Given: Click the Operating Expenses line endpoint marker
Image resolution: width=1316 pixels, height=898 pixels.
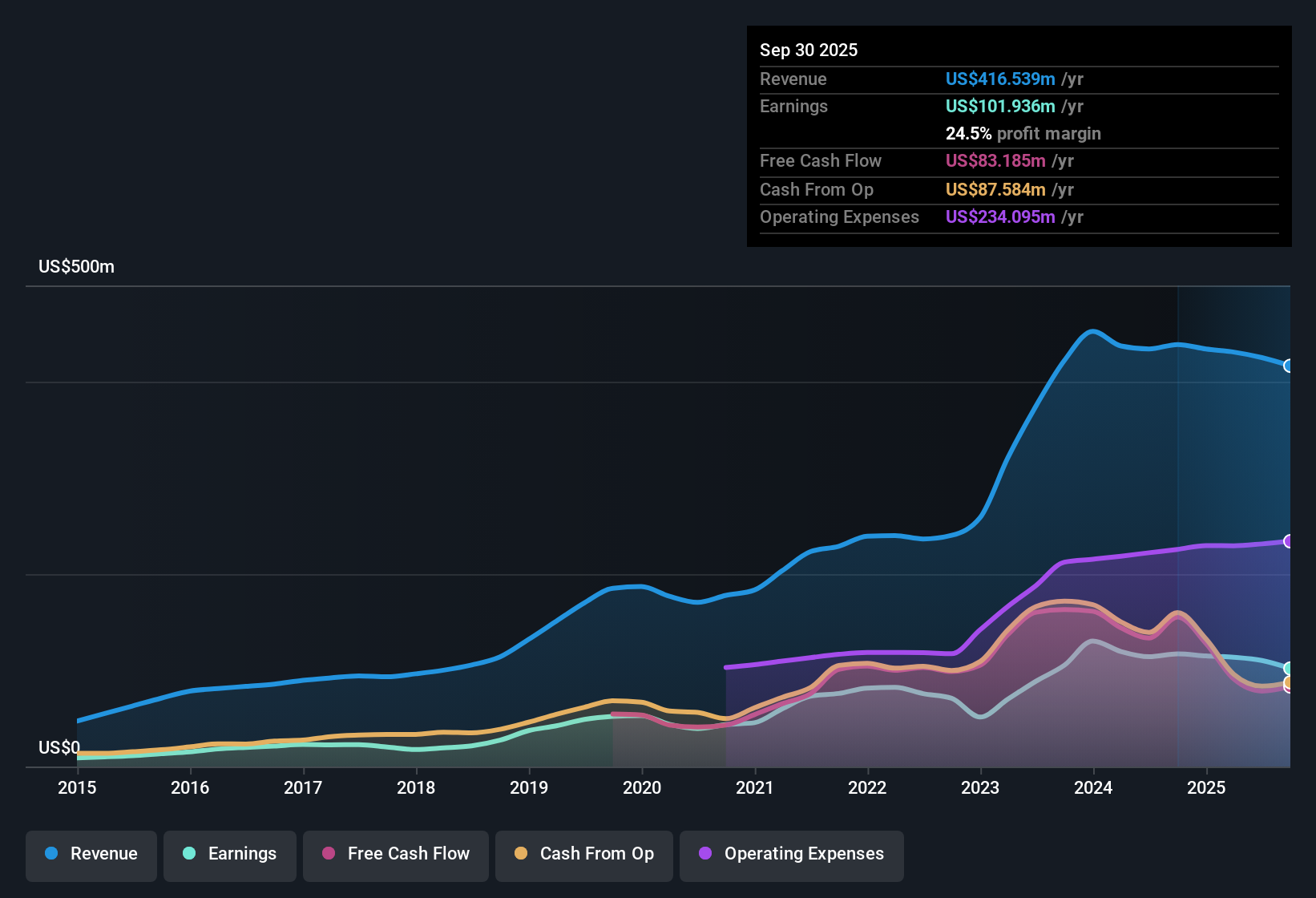Looking at the screenshot, I should pos(1289,540).
